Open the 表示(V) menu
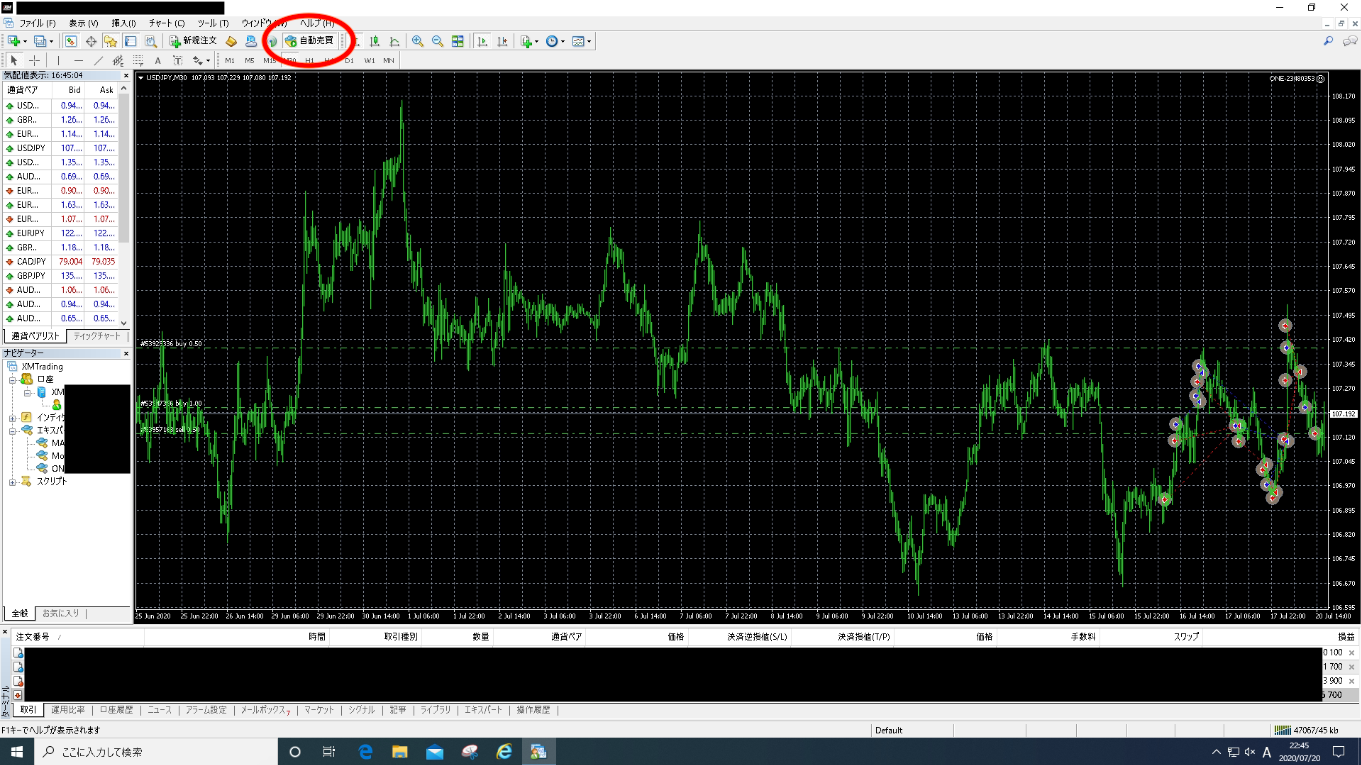This screenshot has width=1361, height=765. coord(84,22)
